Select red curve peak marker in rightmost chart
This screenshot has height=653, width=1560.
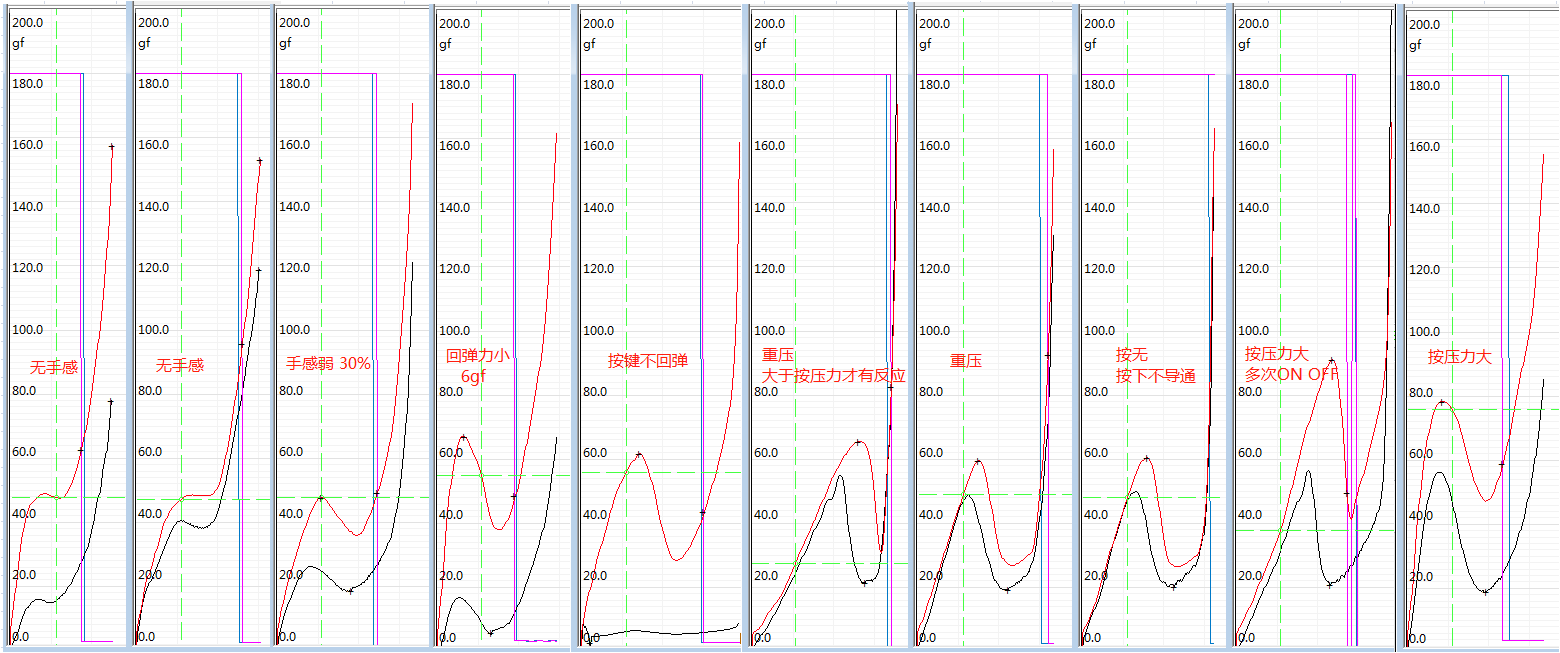click(1441, 402)
